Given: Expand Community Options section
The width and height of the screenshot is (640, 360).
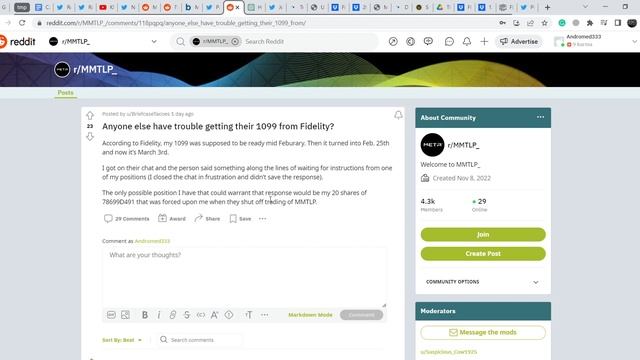Looking at the screenshot, I should click(483, 282).
